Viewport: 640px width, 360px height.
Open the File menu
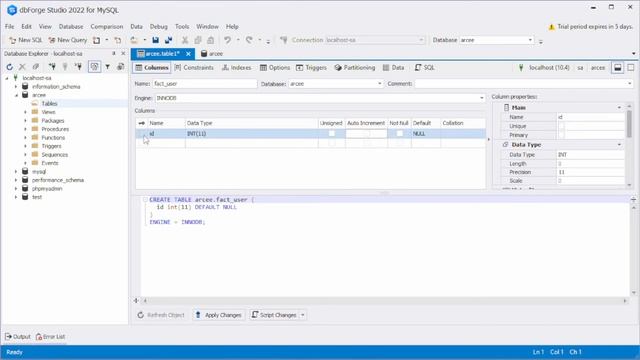click(9, 27)
